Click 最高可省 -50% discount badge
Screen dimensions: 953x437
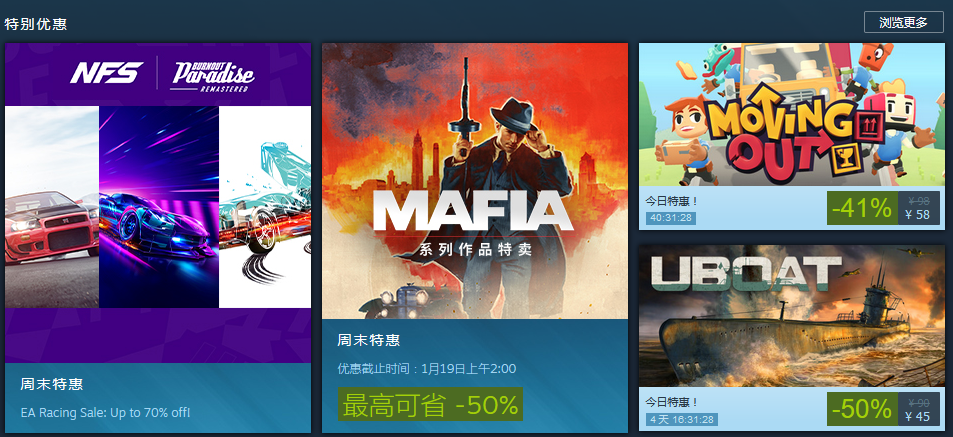[430, 404]
